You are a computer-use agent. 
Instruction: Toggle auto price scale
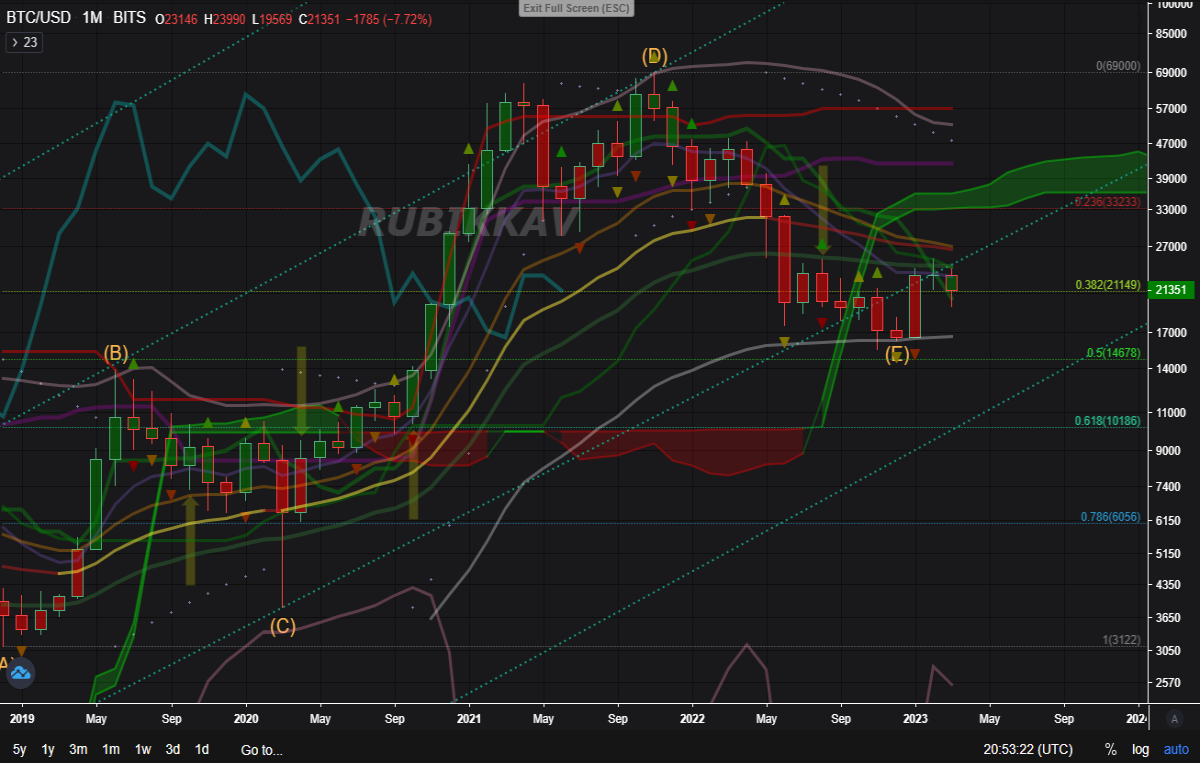click(1175, 749)
